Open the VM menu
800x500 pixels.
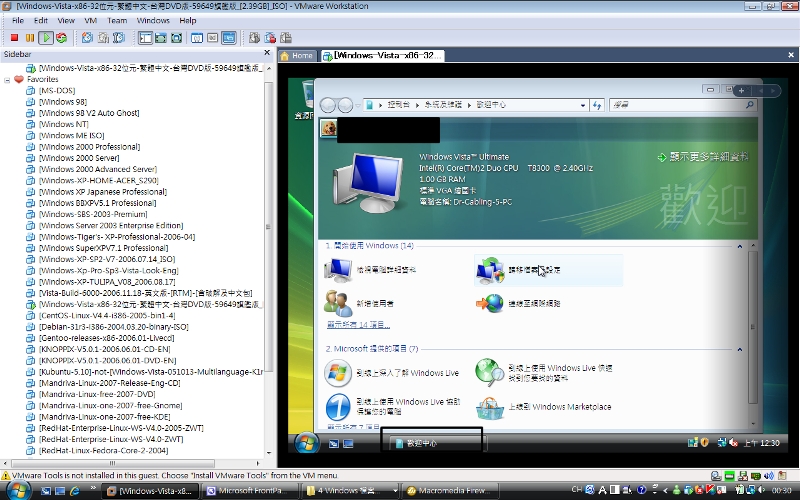pyautogui.click(x=91, y=20)
